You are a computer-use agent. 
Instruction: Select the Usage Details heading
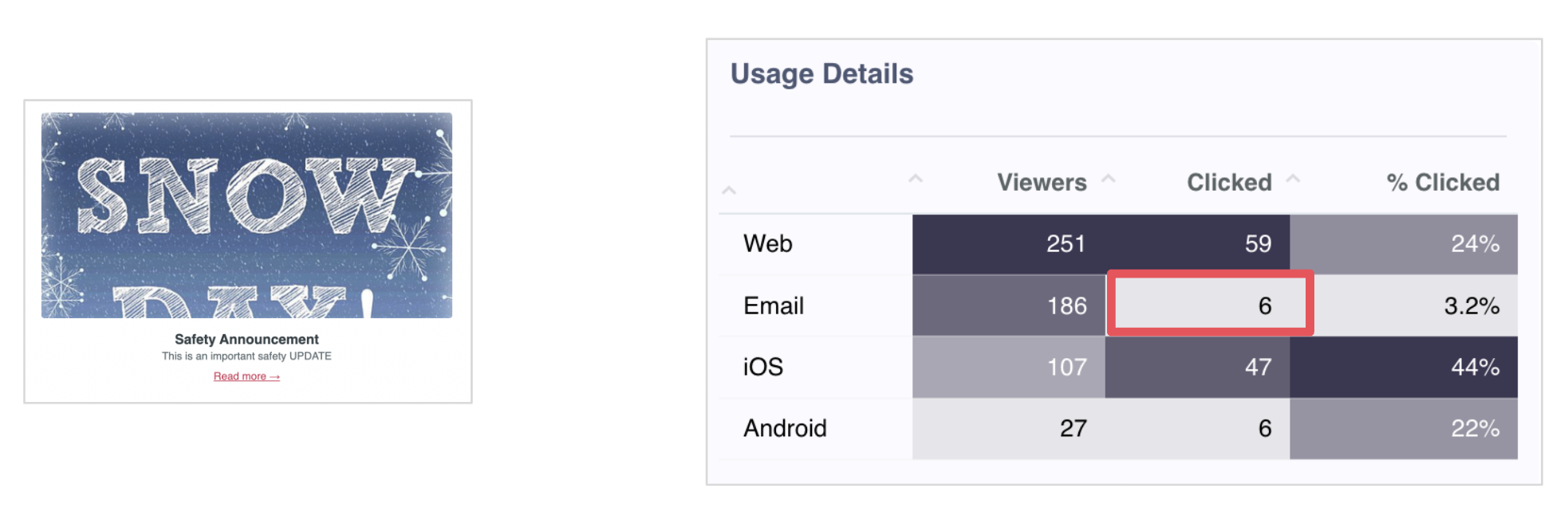[822, 73]
